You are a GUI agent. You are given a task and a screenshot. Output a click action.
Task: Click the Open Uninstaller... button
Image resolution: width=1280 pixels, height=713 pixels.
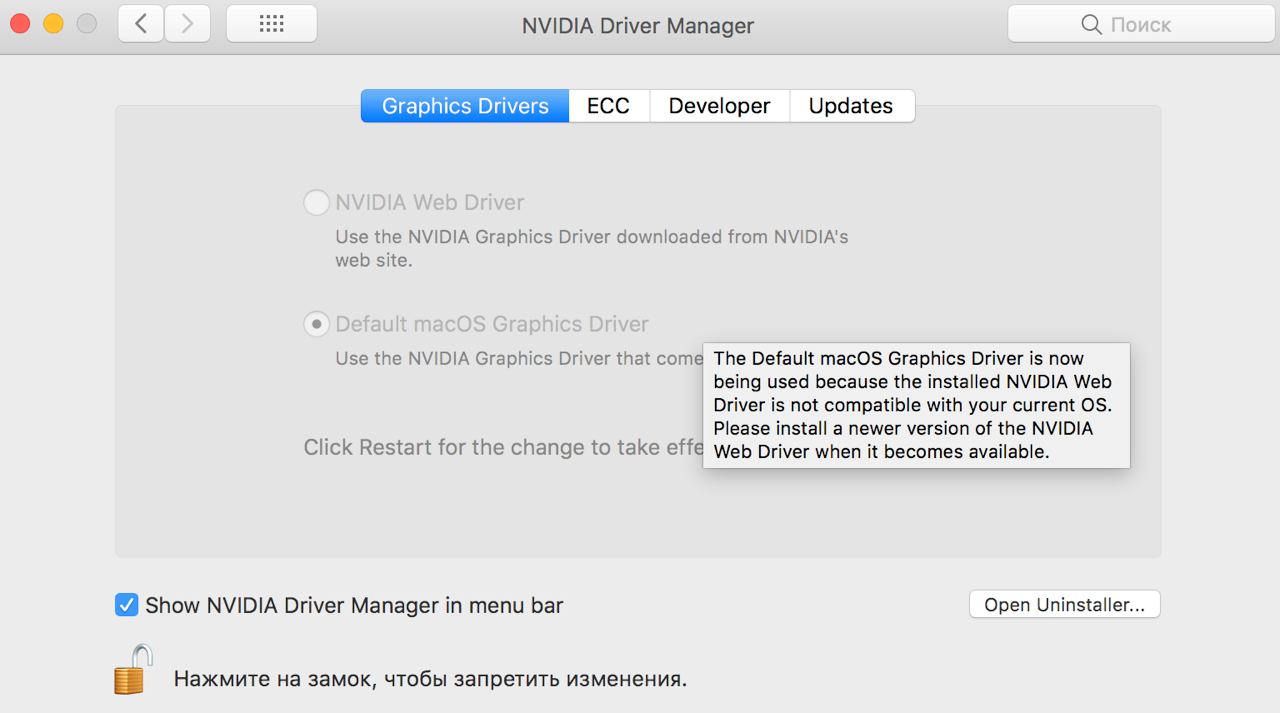point(1064,604)
